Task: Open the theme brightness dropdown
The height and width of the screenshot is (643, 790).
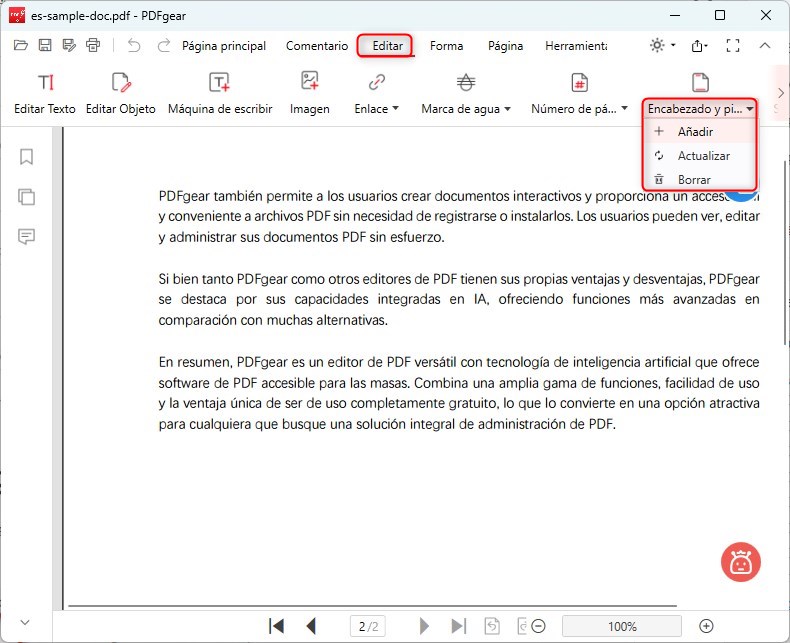Action: click(x=662, y=45)
